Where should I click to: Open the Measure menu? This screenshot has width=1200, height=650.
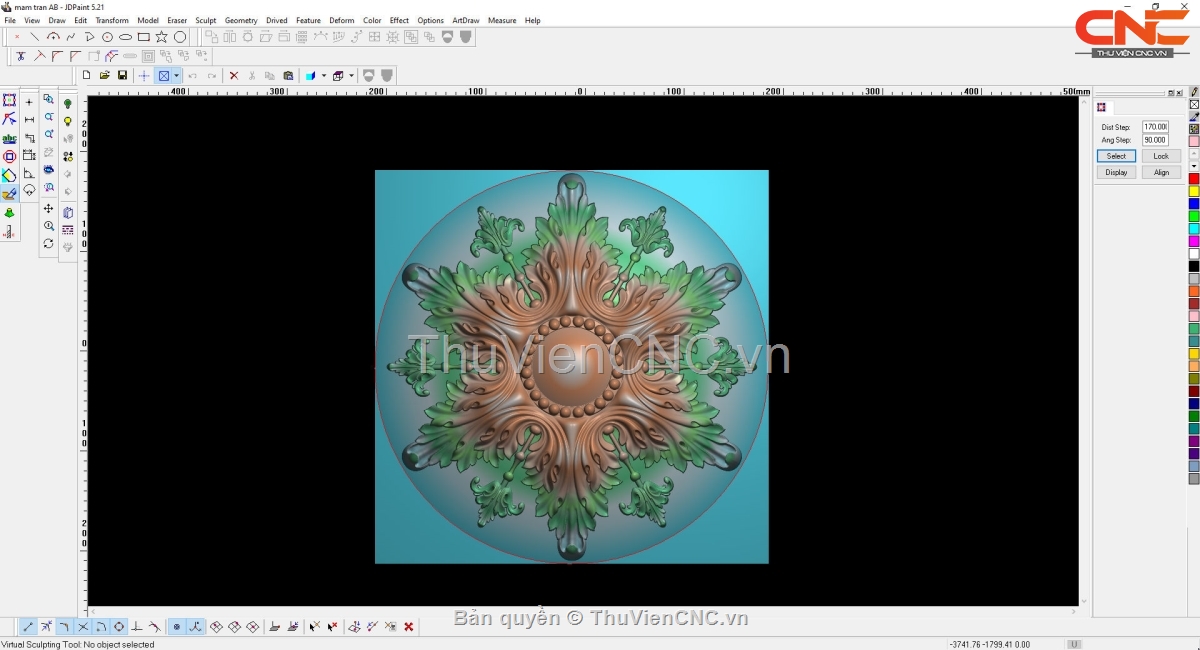(x=502, y=20)
